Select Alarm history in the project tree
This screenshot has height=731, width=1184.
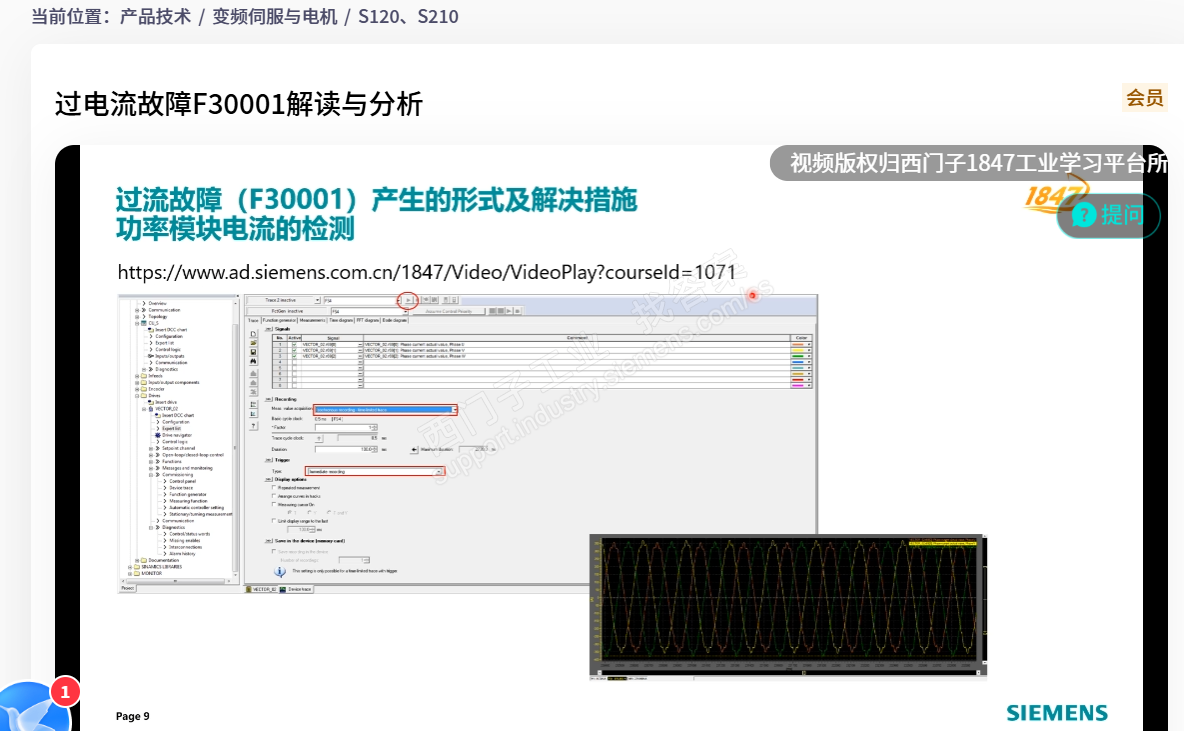[182, 554]
